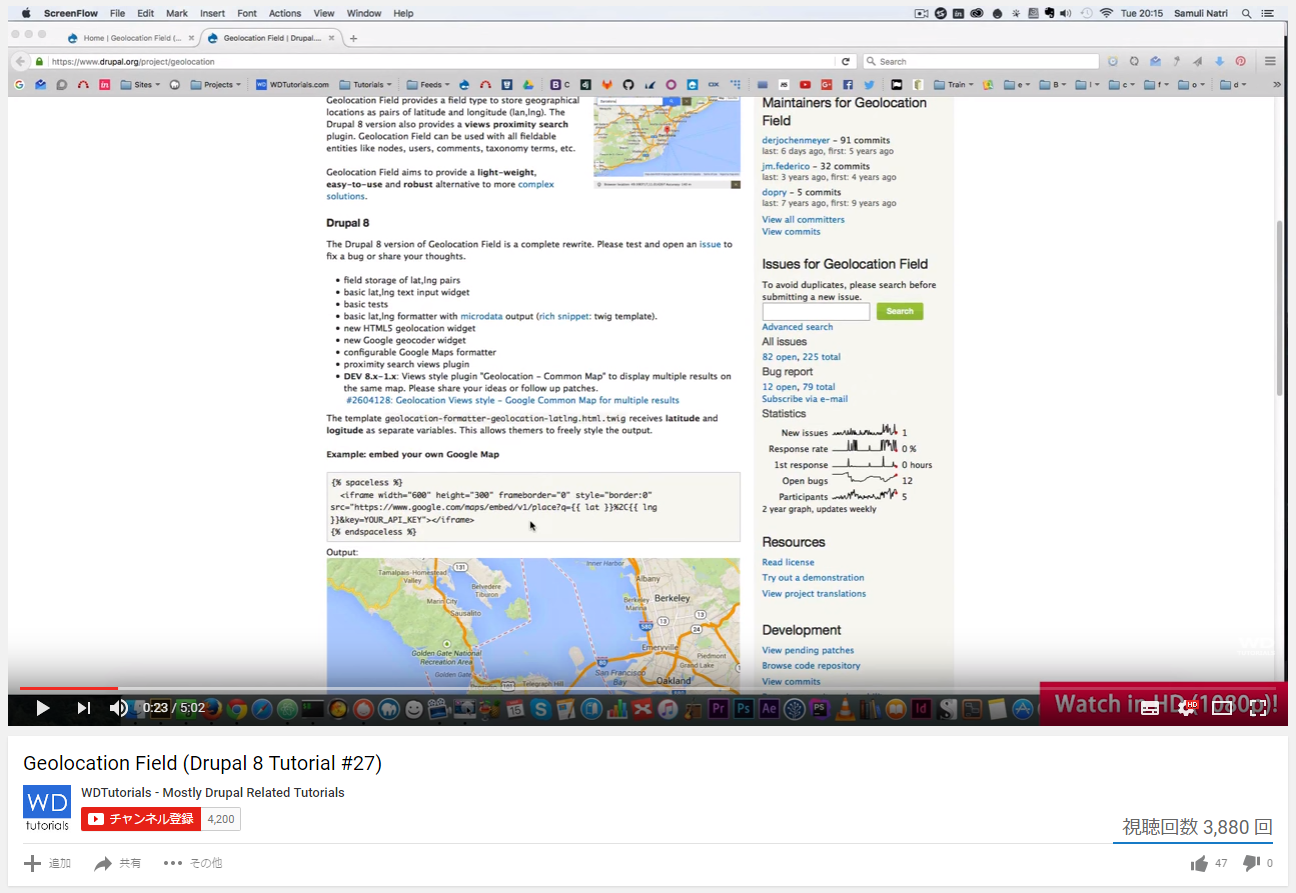The width and height of the screenshot is (1296, 893).
Task: Mute the video volume speaker icon
Action: tap(118, 708)
